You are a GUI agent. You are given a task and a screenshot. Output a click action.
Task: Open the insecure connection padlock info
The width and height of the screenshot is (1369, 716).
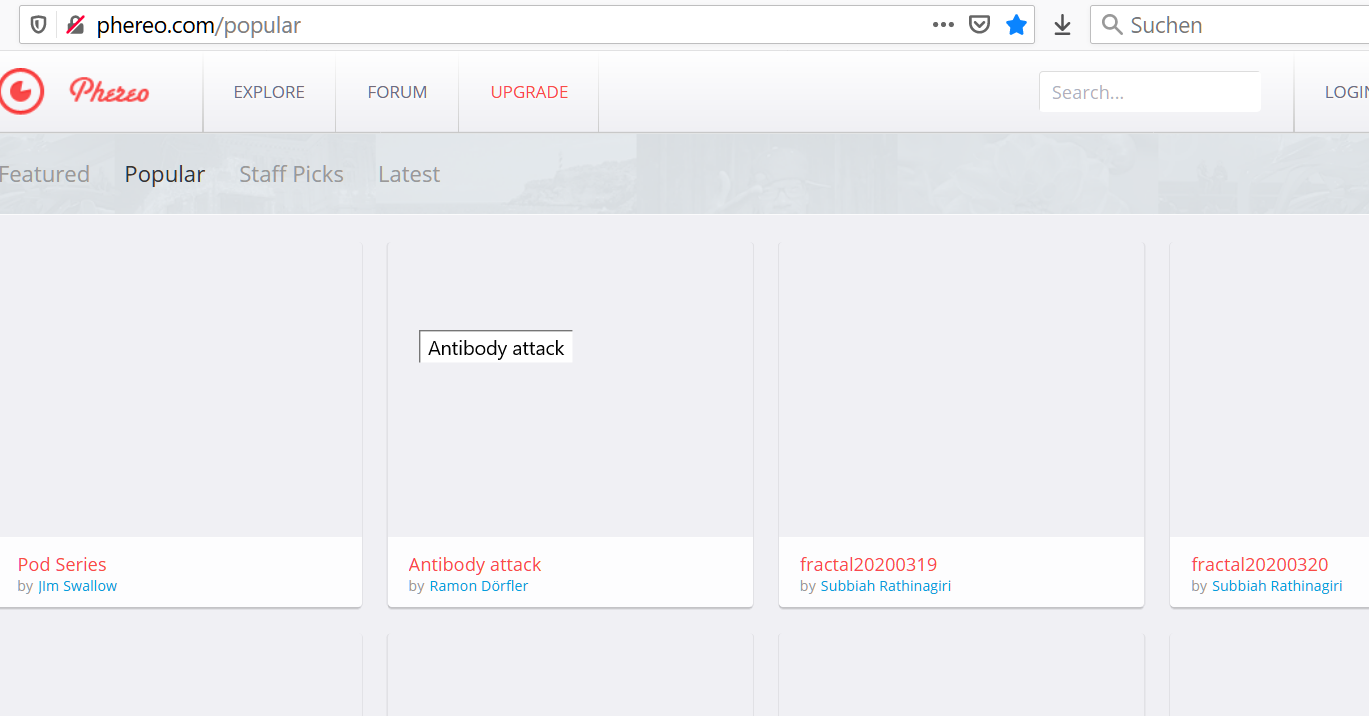coord(75,25)
